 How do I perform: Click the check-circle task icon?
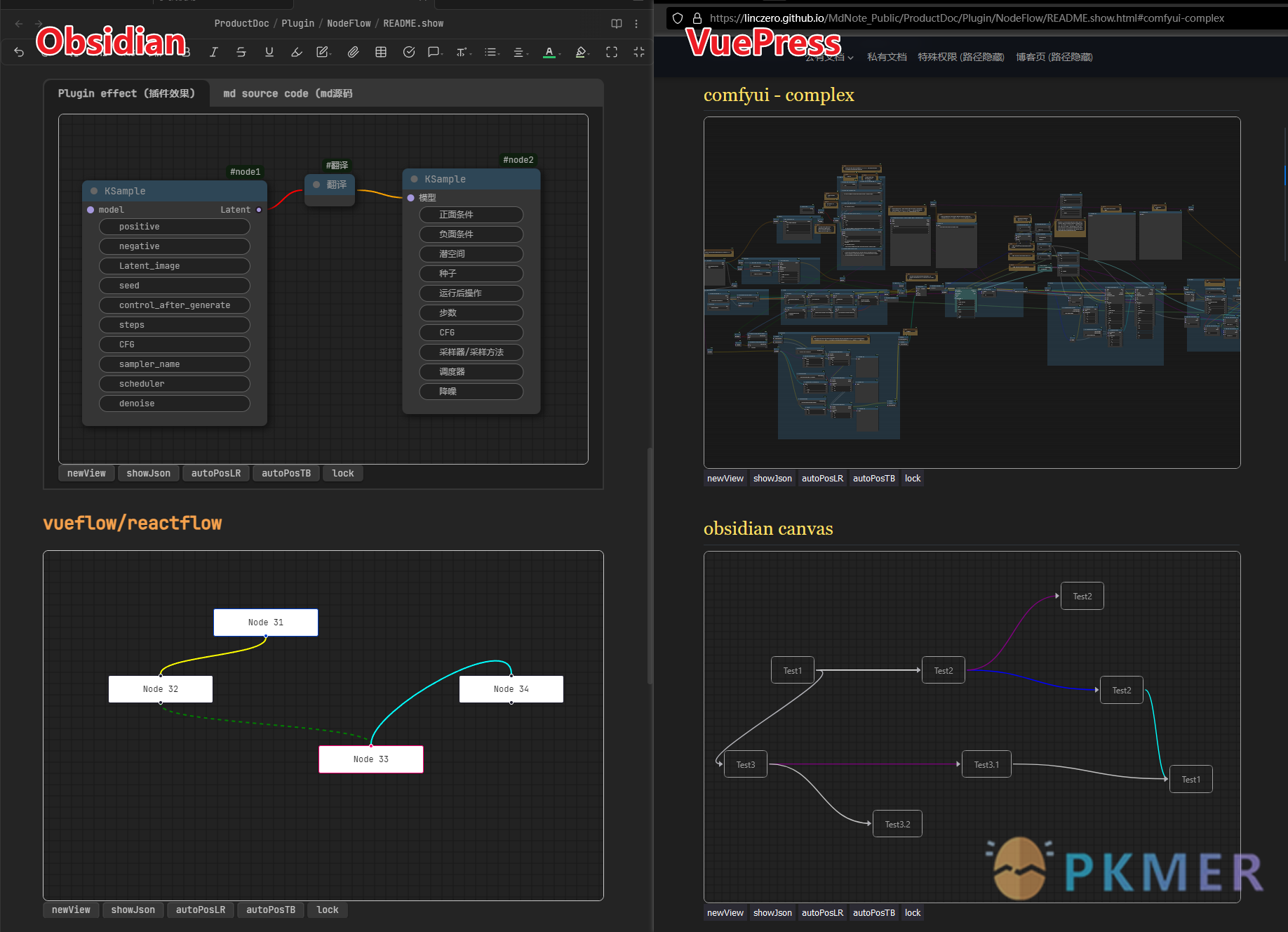click(x=409, y=52)
